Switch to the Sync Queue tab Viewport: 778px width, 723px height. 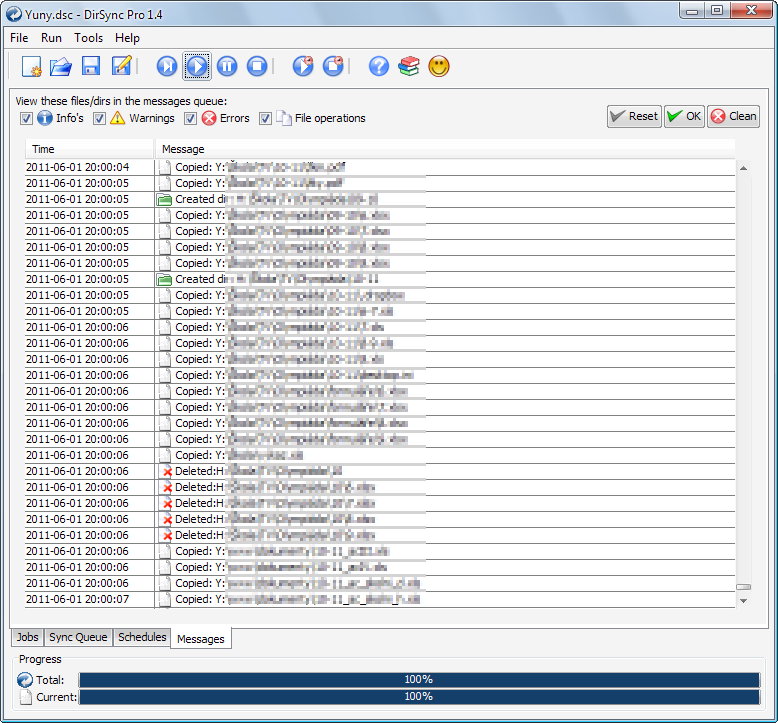(78, 637)
